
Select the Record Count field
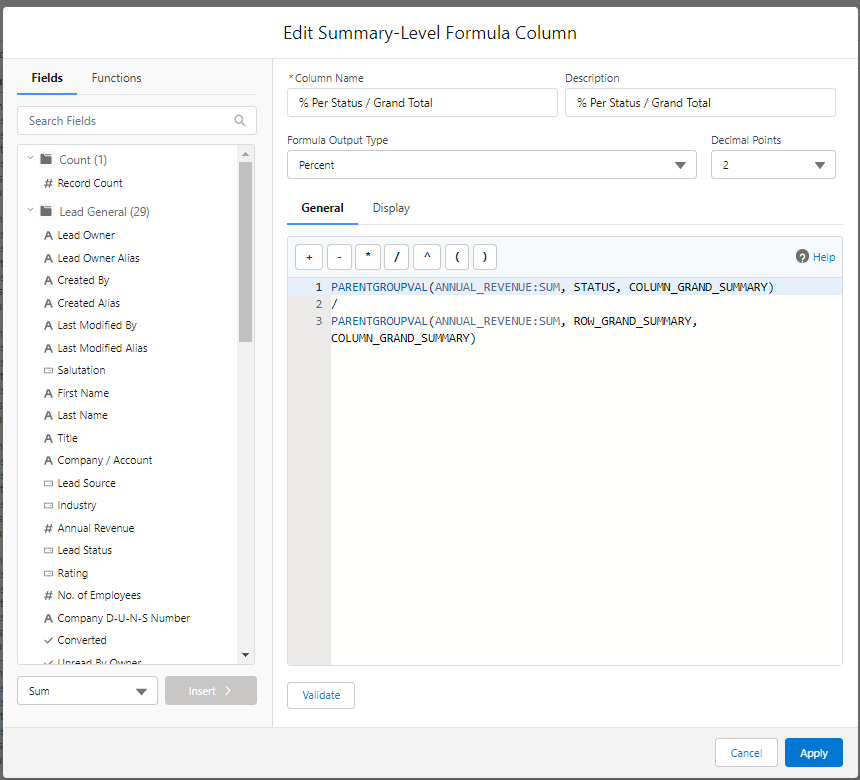[x=90, y=183]
